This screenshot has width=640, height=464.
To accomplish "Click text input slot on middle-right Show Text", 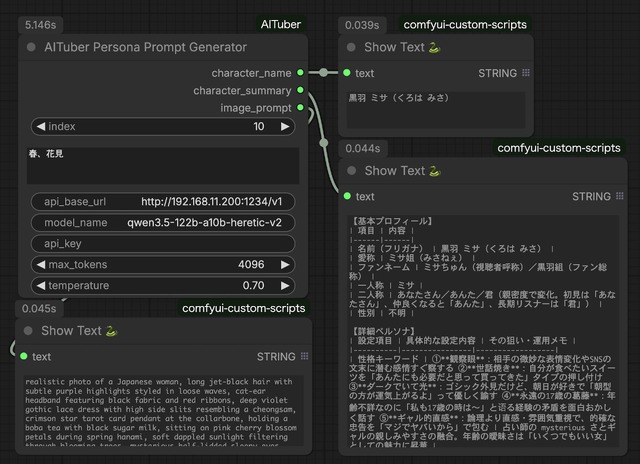I will (346, 197).
